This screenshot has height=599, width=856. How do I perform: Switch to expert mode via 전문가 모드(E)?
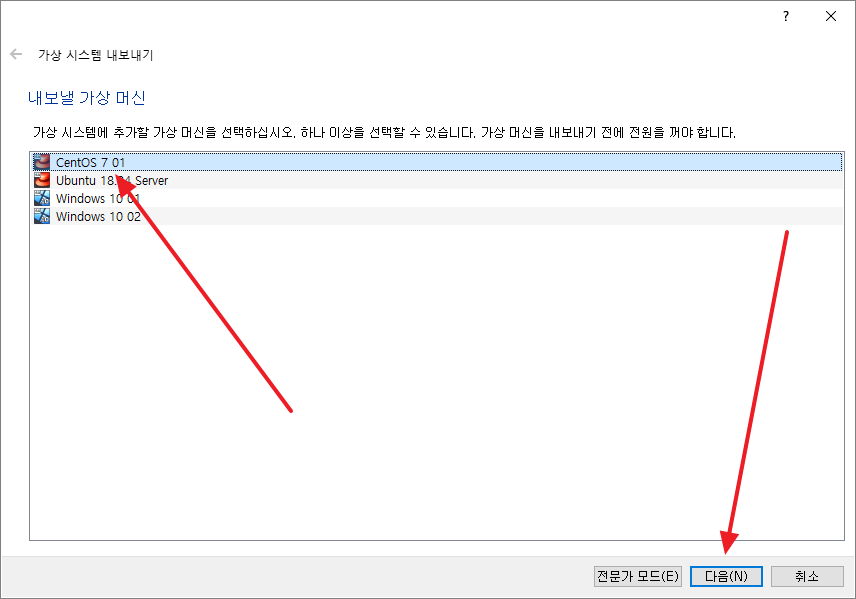(x=638, y=576)
